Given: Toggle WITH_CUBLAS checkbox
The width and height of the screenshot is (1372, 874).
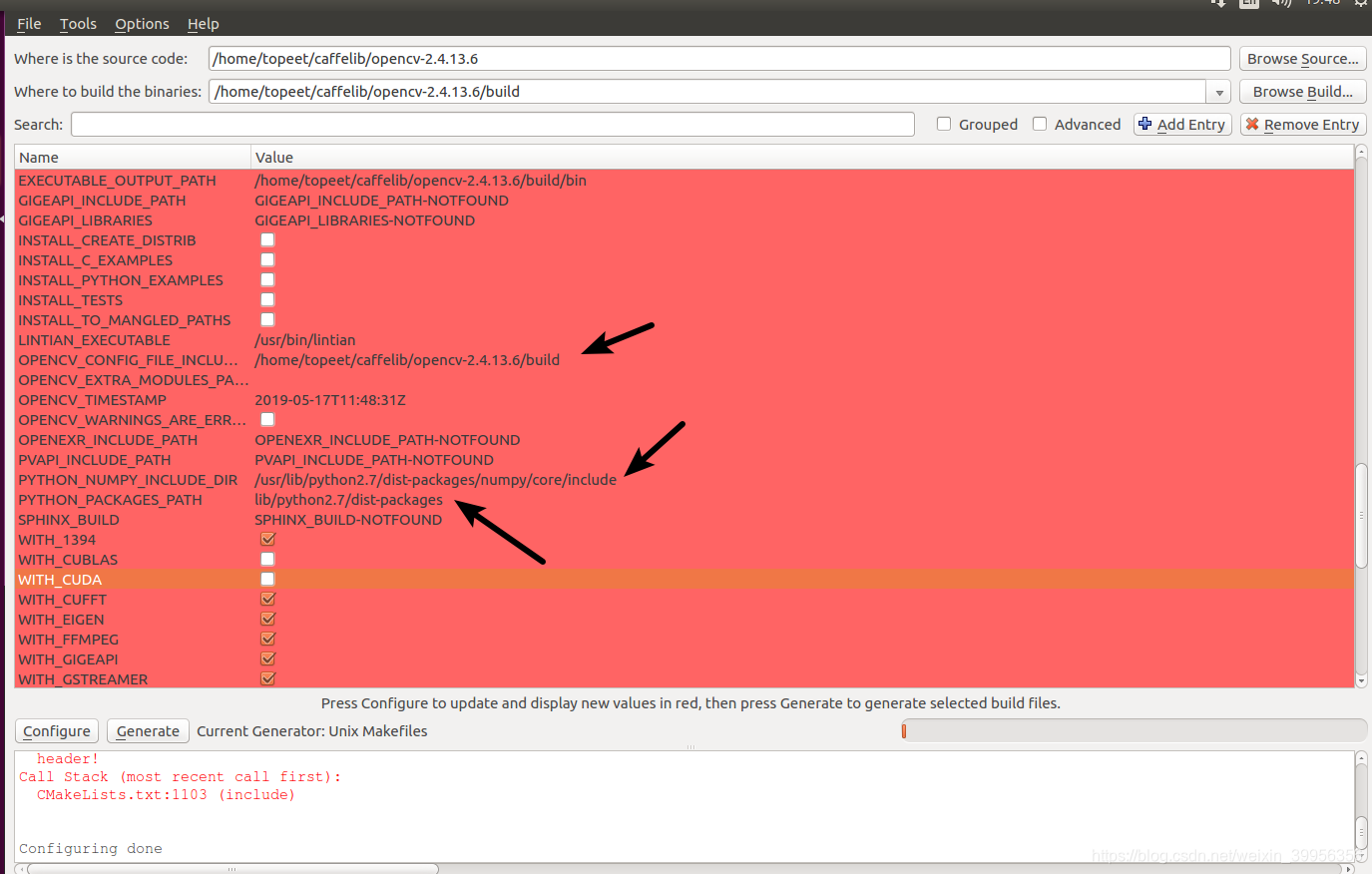Looking at the screenshot, I should [267, 559].
